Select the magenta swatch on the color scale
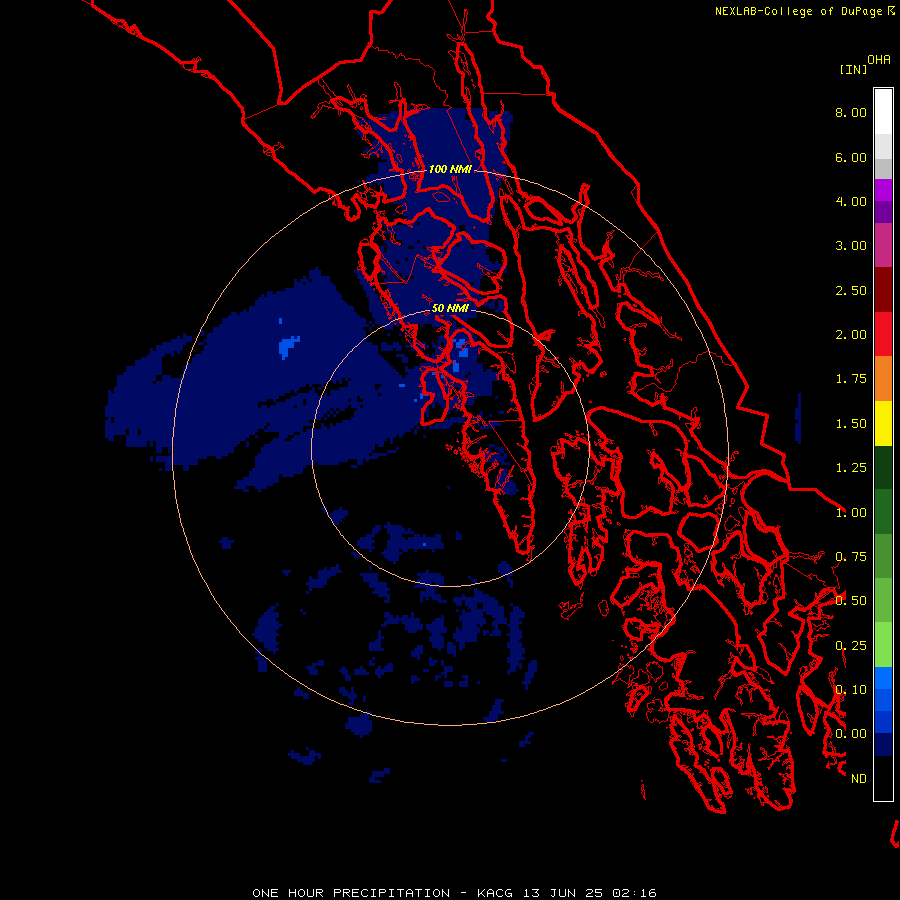The height and width of the screenshot is (900, 900). point(883,190)
